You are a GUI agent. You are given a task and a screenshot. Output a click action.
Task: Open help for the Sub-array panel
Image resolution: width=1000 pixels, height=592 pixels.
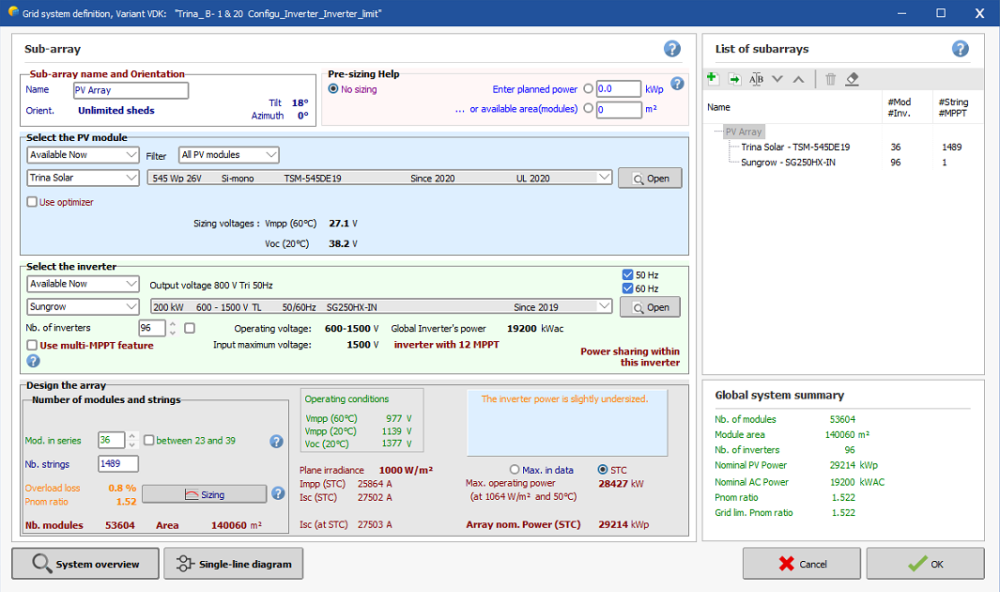point(672,49)
